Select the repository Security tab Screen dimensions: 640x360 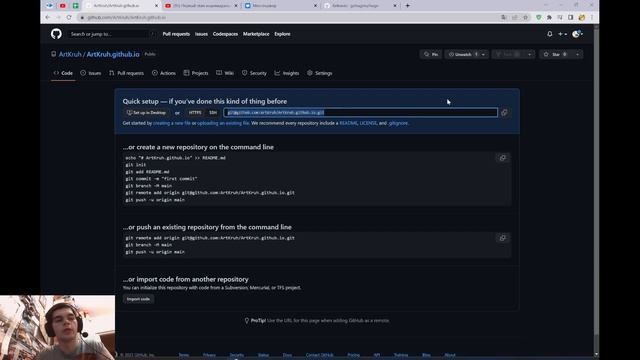[254, 73]
